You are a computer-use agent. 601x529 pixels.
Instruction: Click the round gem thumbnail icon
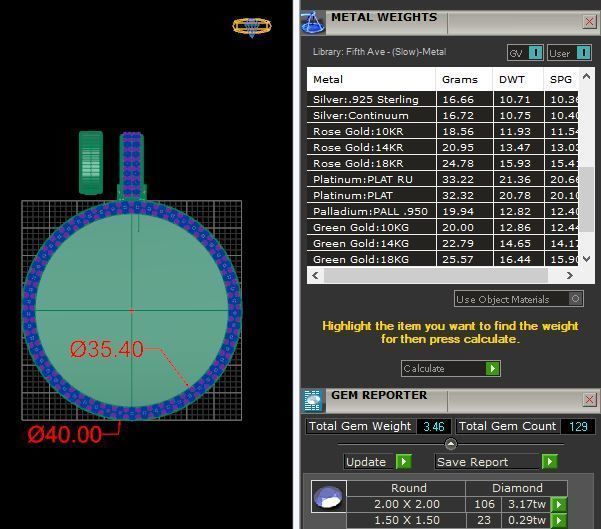click(328, 496)
